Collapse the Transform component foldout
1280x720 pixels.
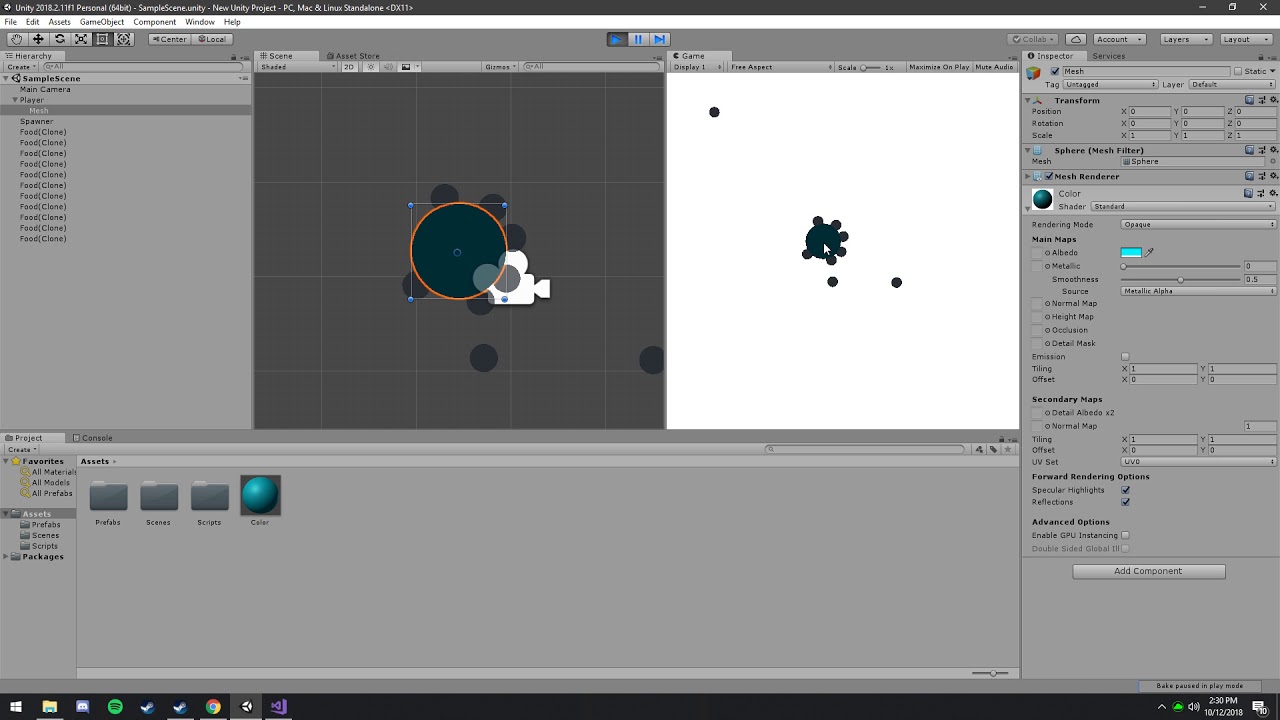[x=1028, y=100]
